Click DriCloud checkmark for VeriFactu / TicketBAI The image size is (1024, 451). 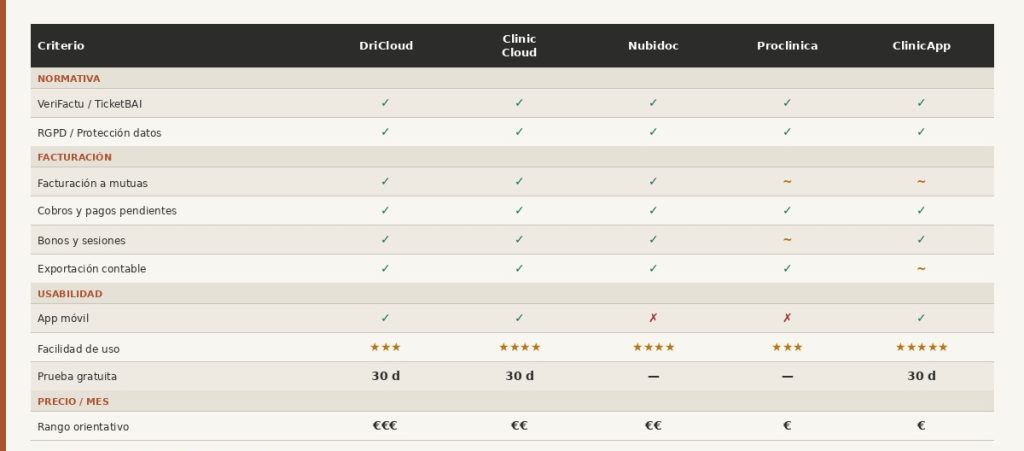[385, 103]
